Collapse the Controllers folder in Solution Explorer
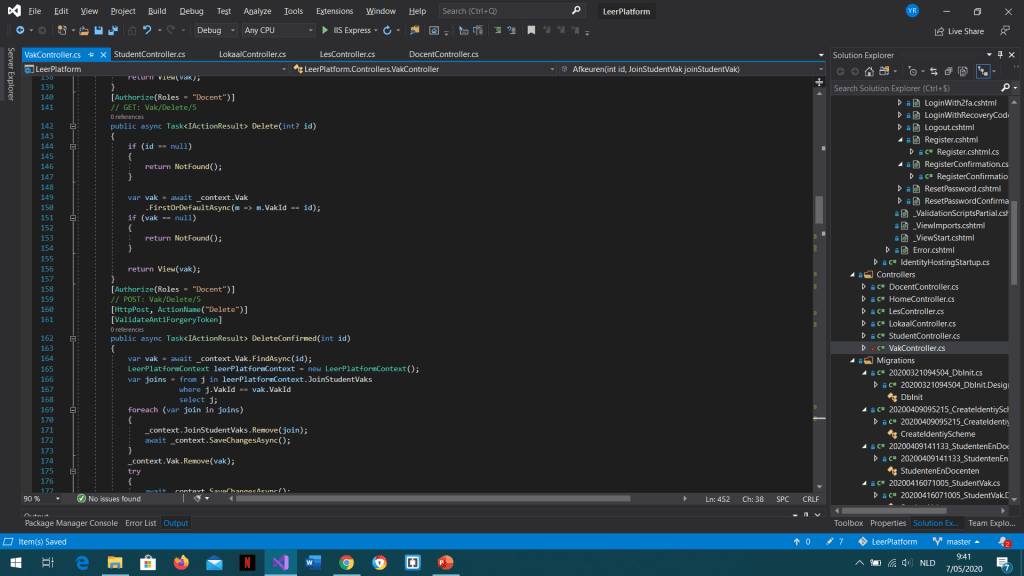 point(853,274)
